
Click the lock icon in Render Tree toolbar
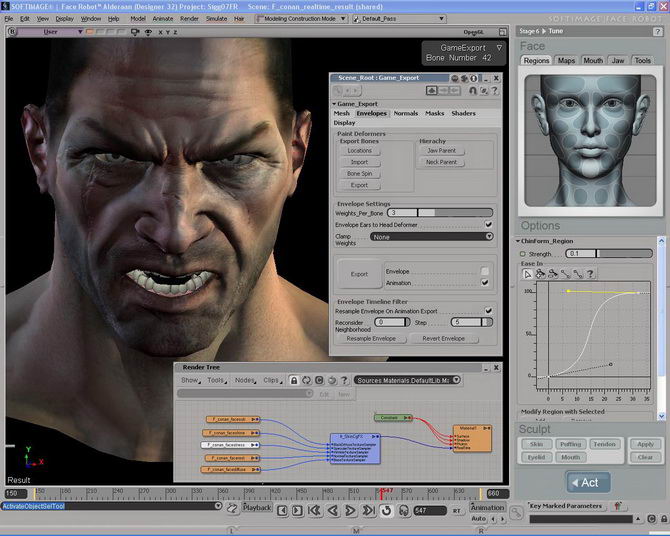[x=294, y=380]
